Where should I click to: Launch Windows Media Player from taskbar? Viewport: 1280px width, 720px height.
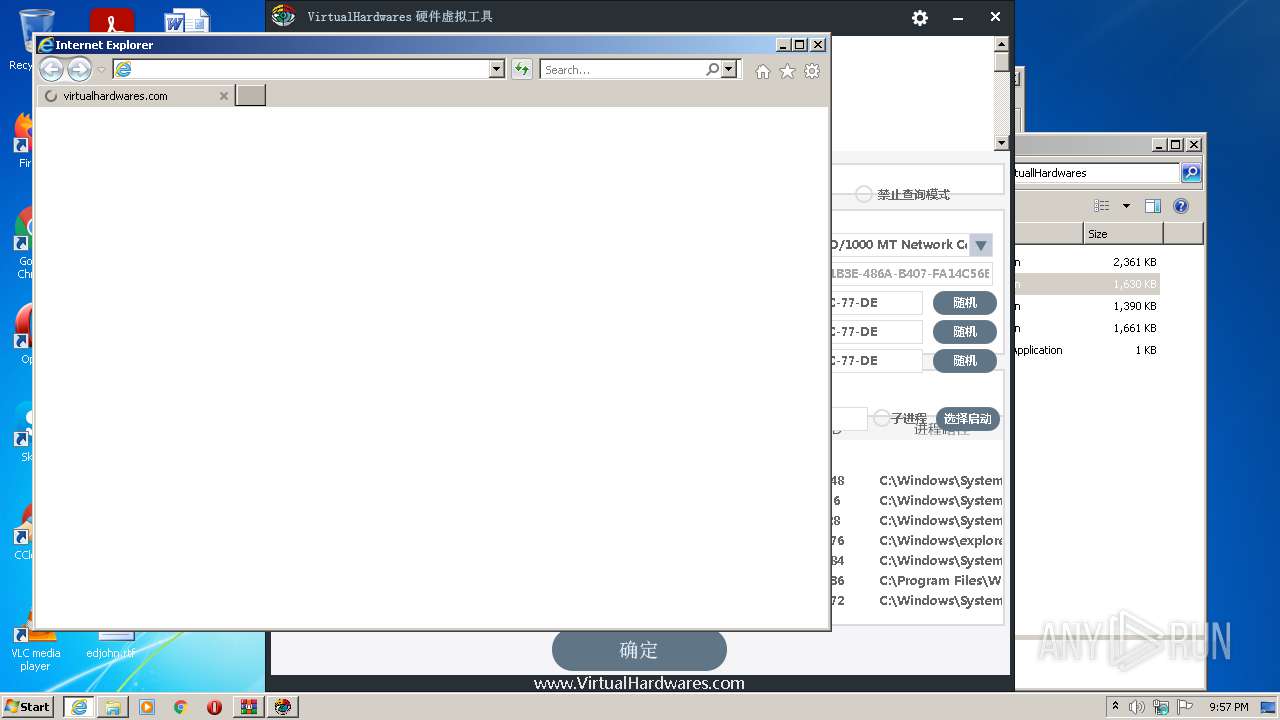point(147,707)
